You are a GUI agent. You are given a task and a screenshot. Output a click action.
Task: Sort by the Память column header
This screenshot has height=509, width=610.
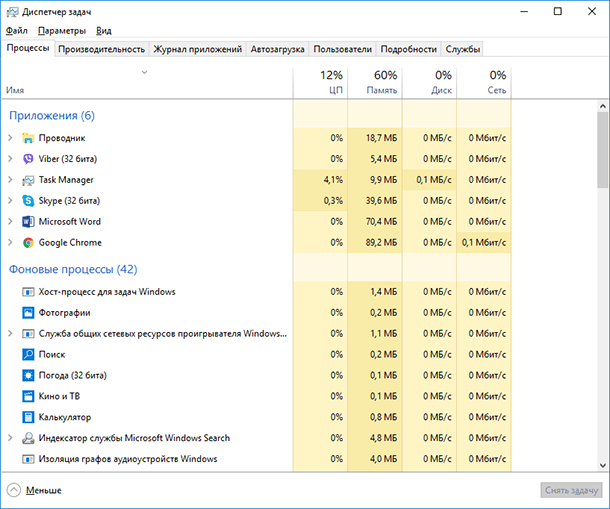[375, 83]
